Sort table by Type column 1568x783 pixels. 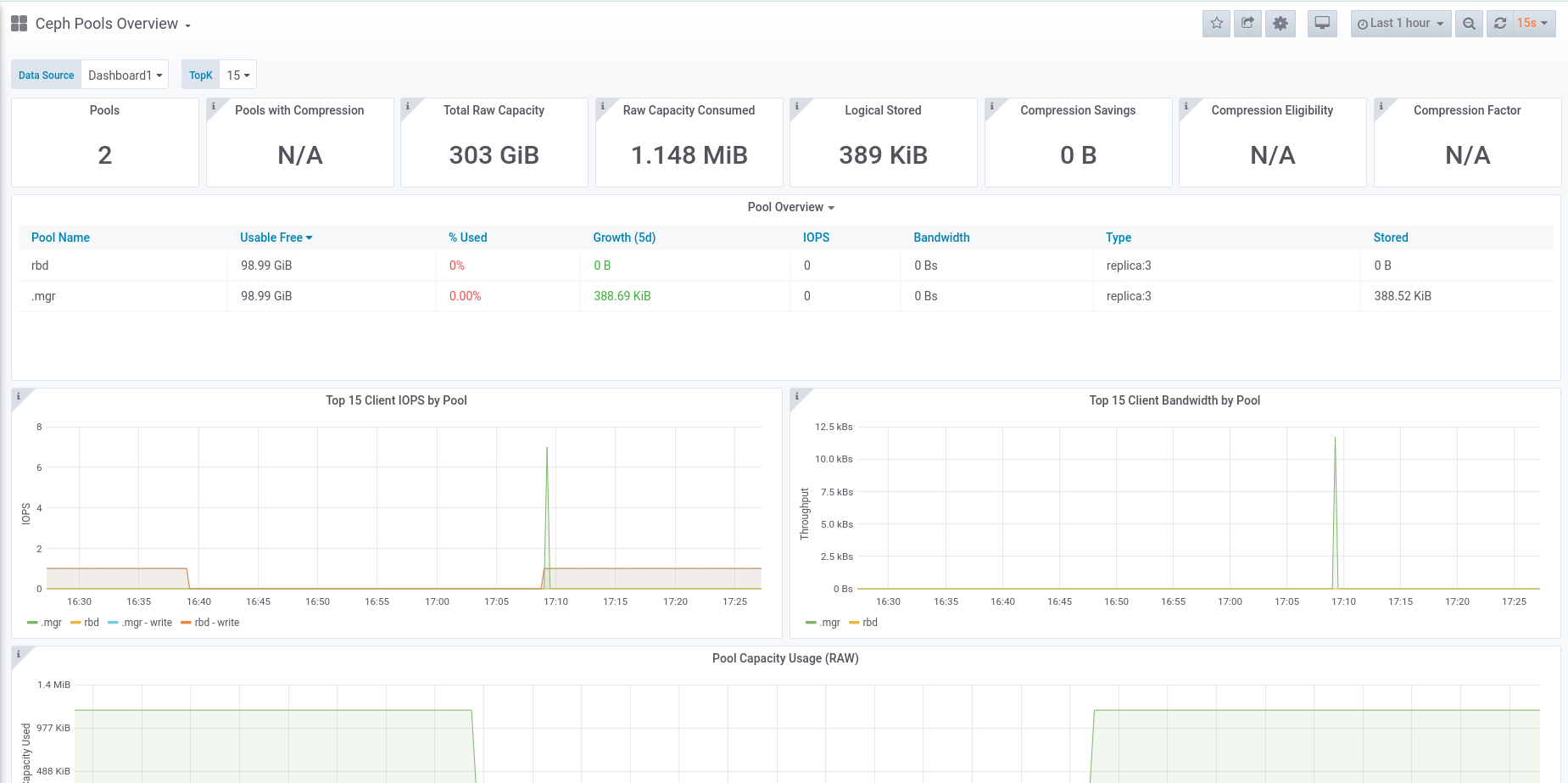pyautogui.click(x=1119, y=238)
